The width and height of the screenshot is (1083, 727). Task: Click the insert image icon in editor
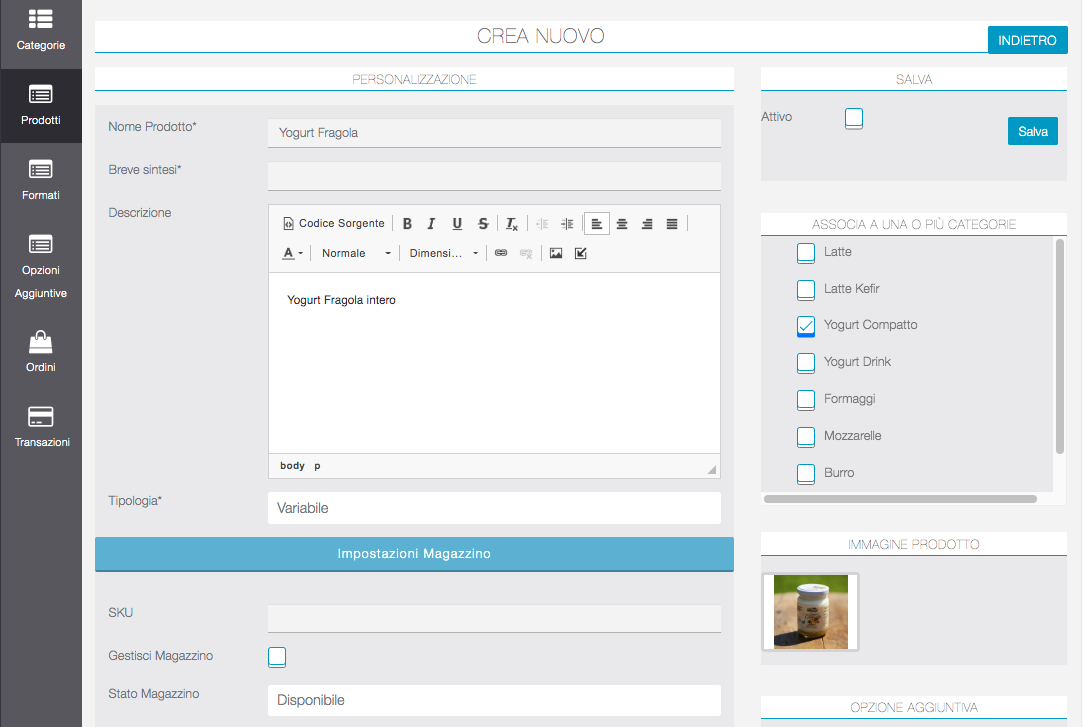[x=556, y=254]
